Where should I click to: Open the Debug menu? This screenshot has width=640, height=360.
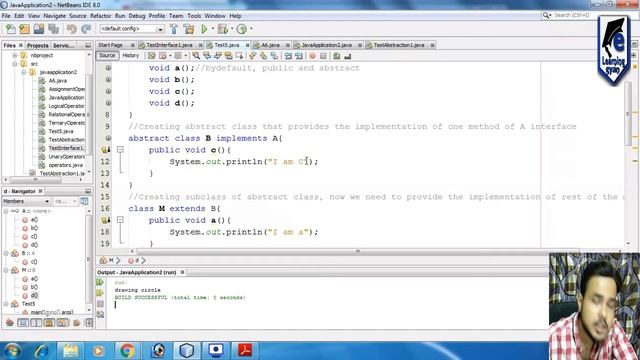click(137, 16)
